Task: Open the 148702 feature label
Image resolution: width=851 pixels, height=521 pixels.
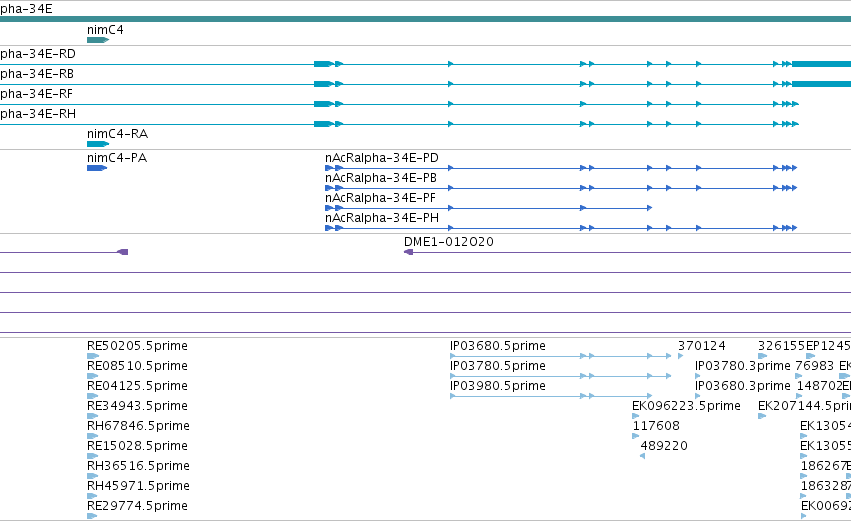Action: [x=820, y=386]
